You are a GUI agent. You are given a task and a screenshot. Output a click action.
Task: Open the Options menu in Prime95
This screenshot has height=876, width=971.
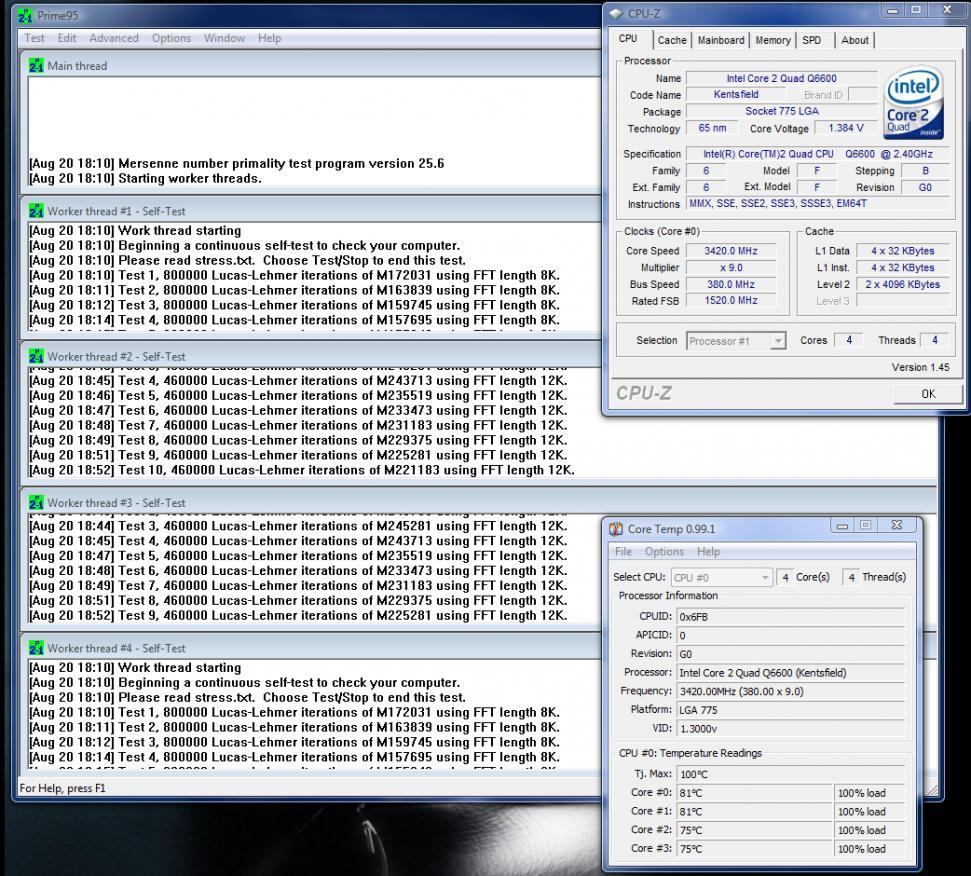tap(172, 38)
